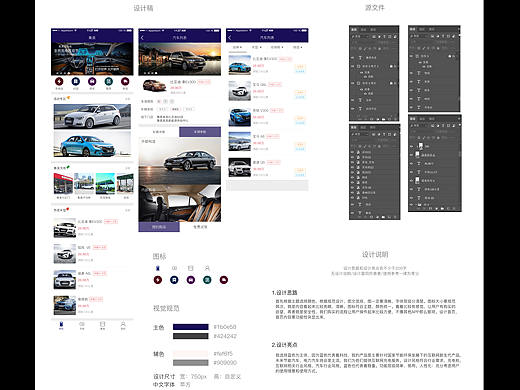520x390 pixels.
Task: Switch to white left tab on car detail
Action: pos(159,132)
